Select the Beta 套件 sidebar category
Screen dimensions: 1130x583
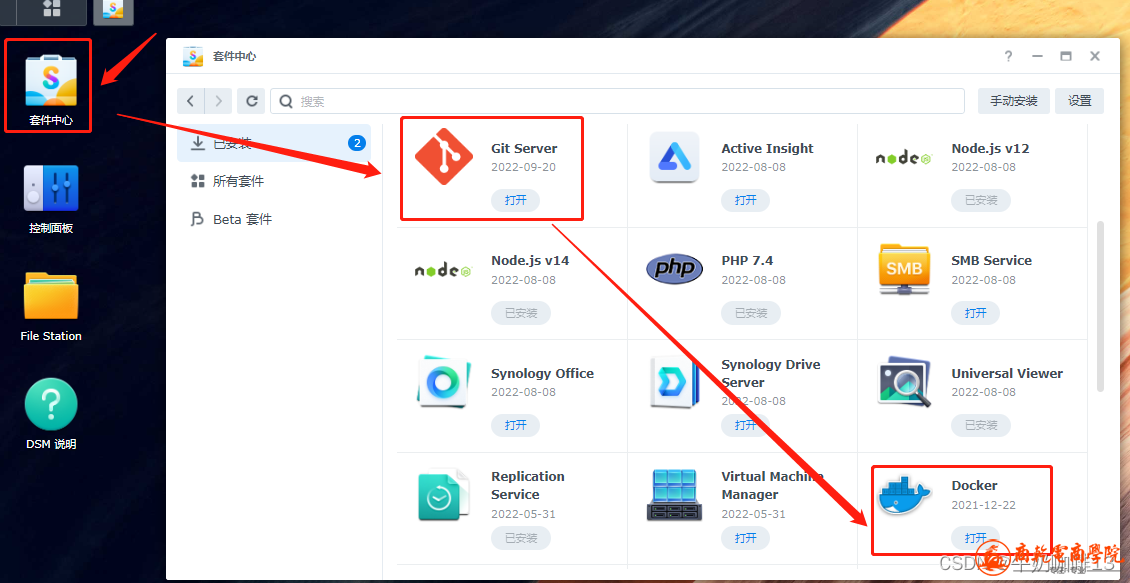(274, 219)
